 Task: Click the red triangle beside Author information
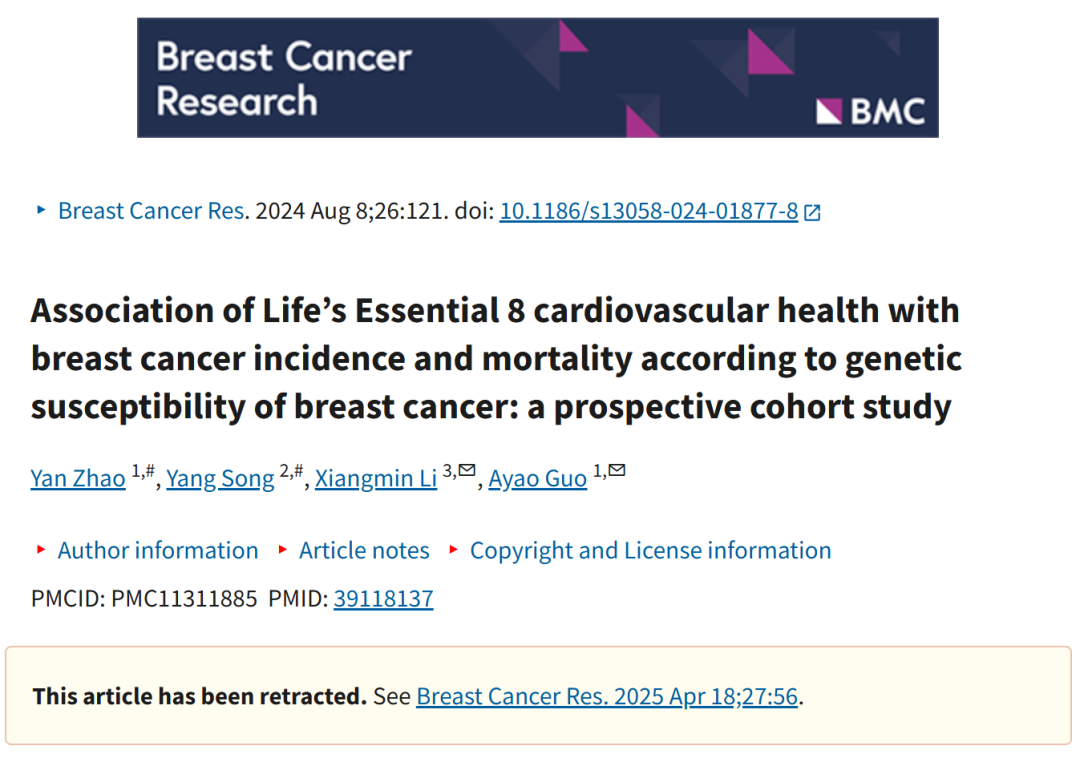(41, 550)
